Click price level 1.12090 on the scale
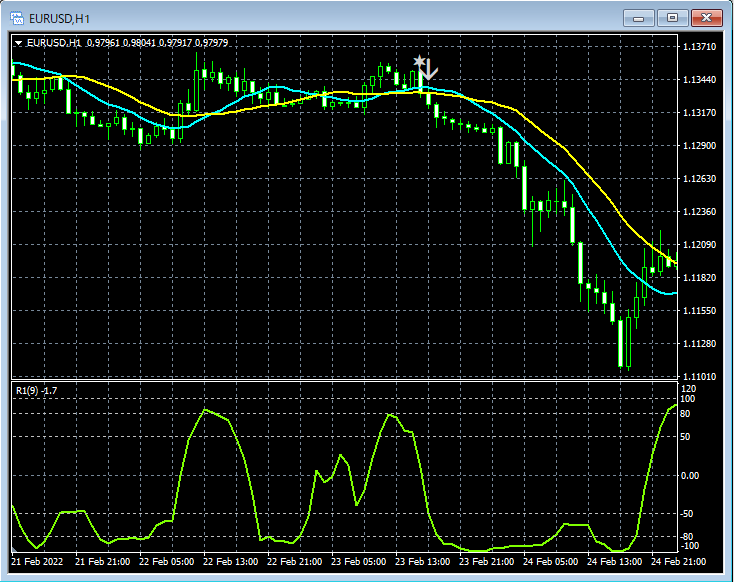 pyautogui.click(x=699, y=245)
